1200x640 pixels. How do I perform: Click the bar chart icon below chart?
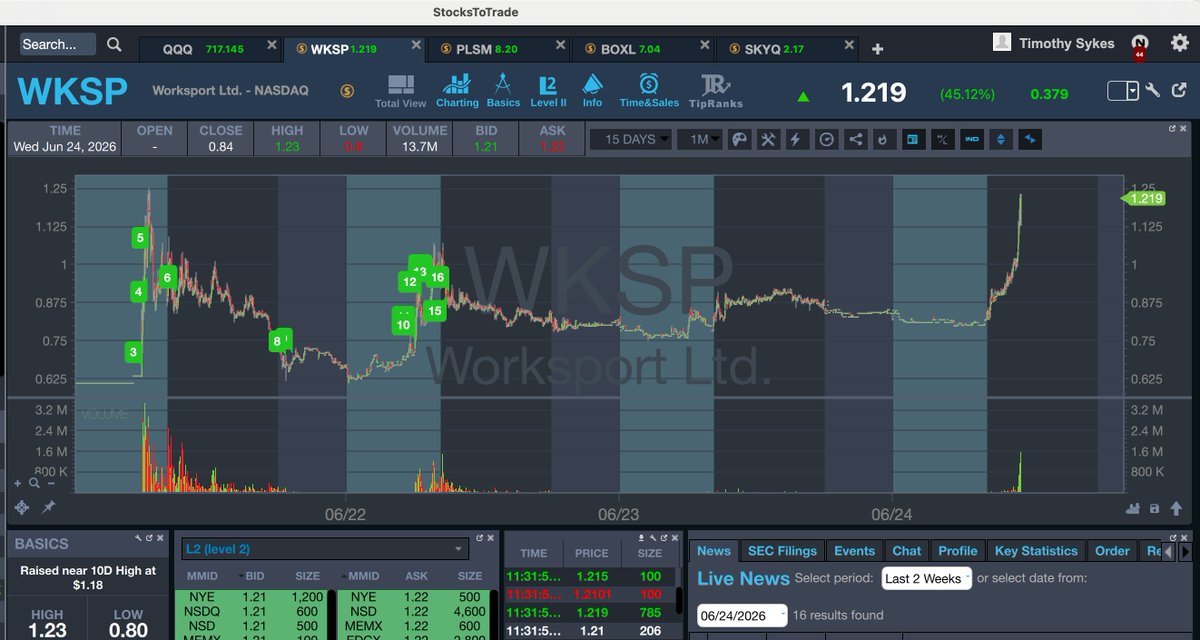[1133, 508]
